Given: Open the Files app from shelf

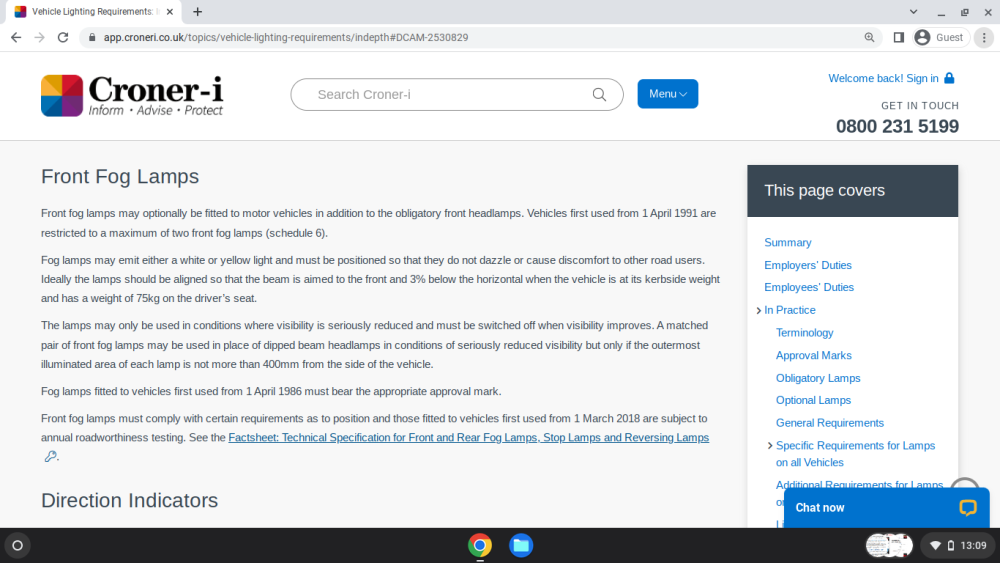Looking at the screenshot, I should 521,545.
